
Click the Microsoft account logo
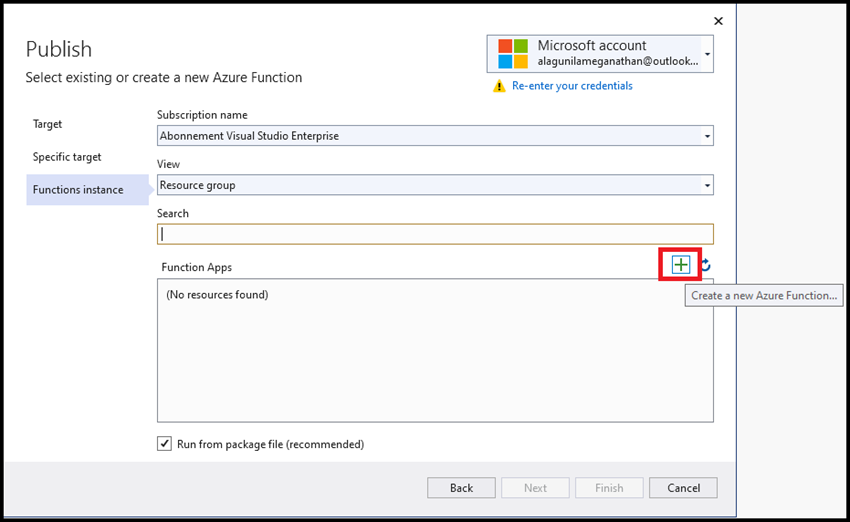[x=512, y=53]
